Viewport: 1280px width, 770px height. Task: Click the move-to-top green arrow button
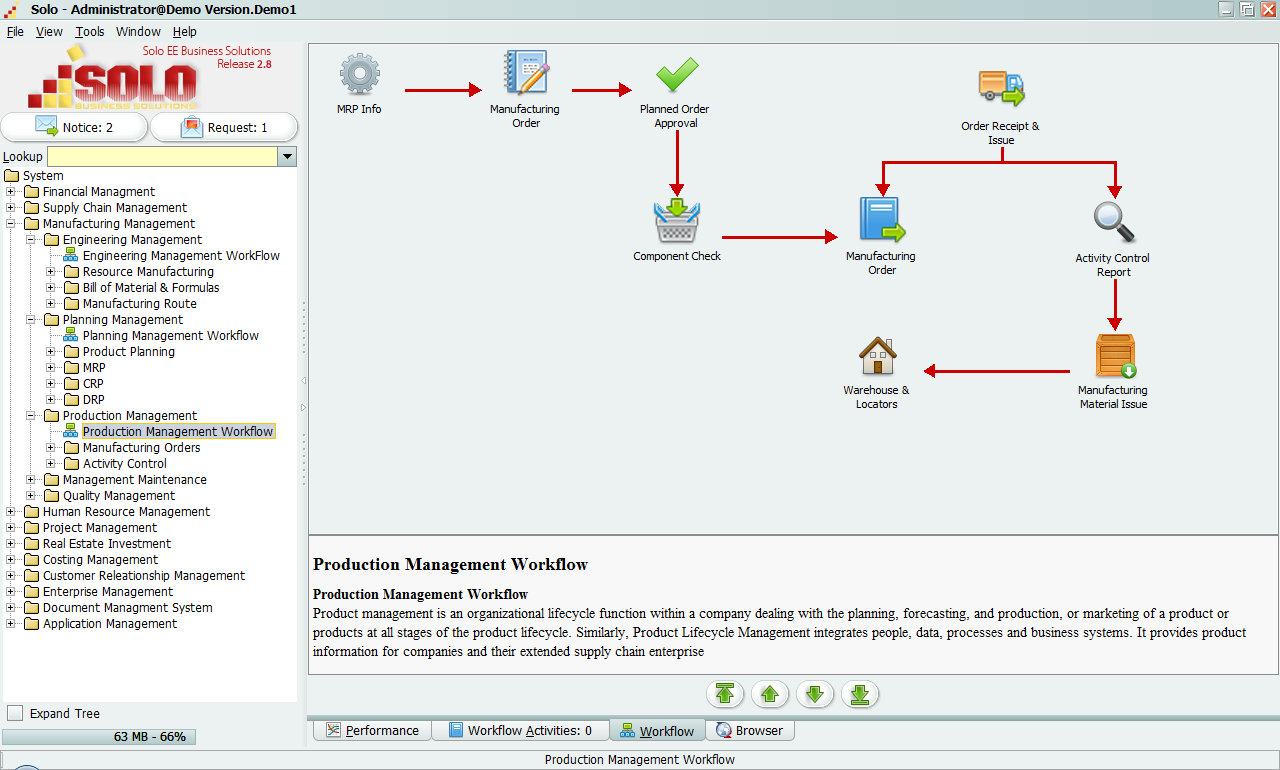click(x=725, y=694)
